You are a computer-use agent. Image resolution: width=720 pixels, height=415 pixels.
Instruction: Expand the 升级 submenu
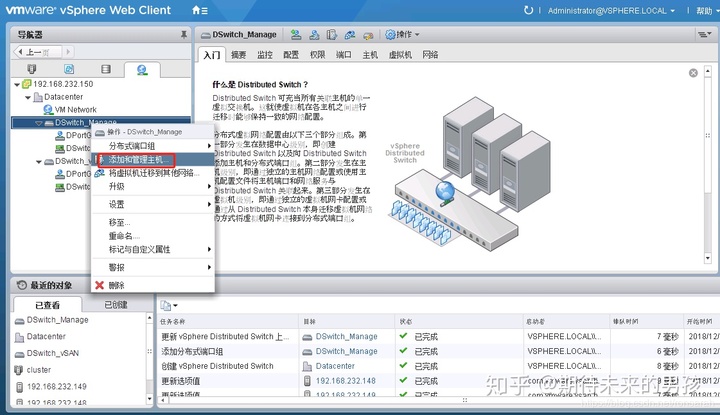click(153, 186)
